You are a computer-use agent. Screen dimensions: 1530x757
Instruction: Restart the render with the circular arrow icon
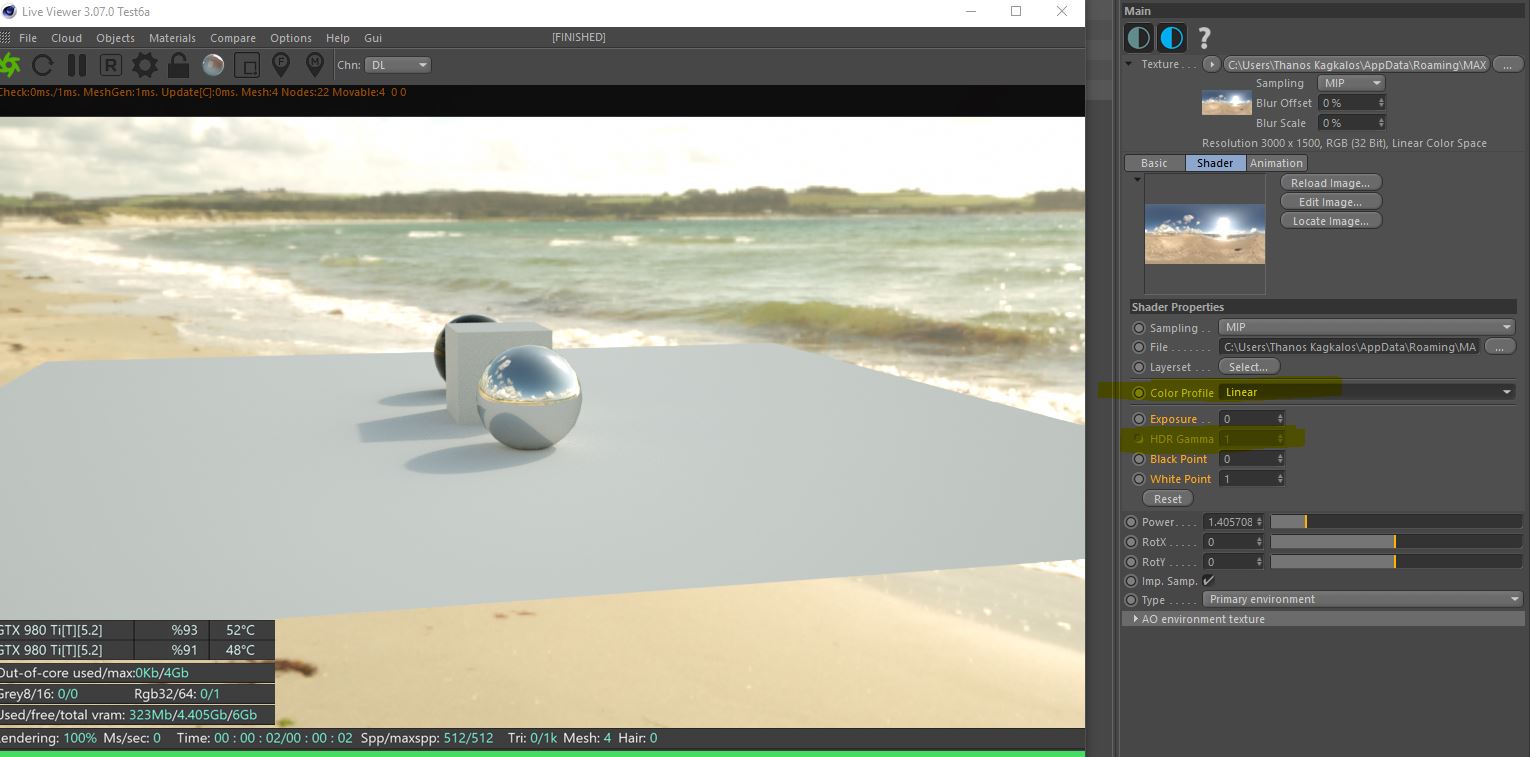(x=43, y=65)
